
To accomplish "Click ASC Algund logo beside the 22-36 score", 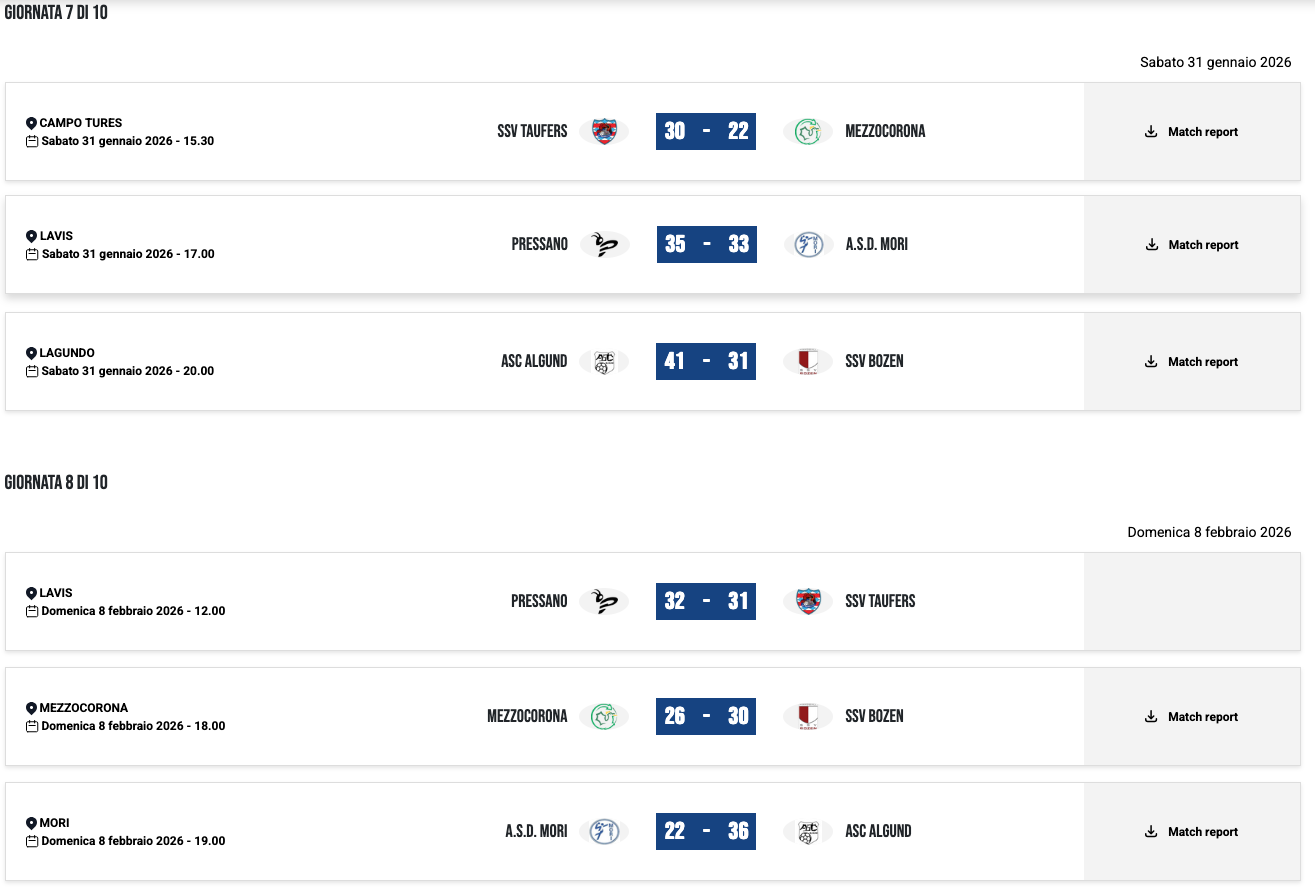I will coord(808,831).
